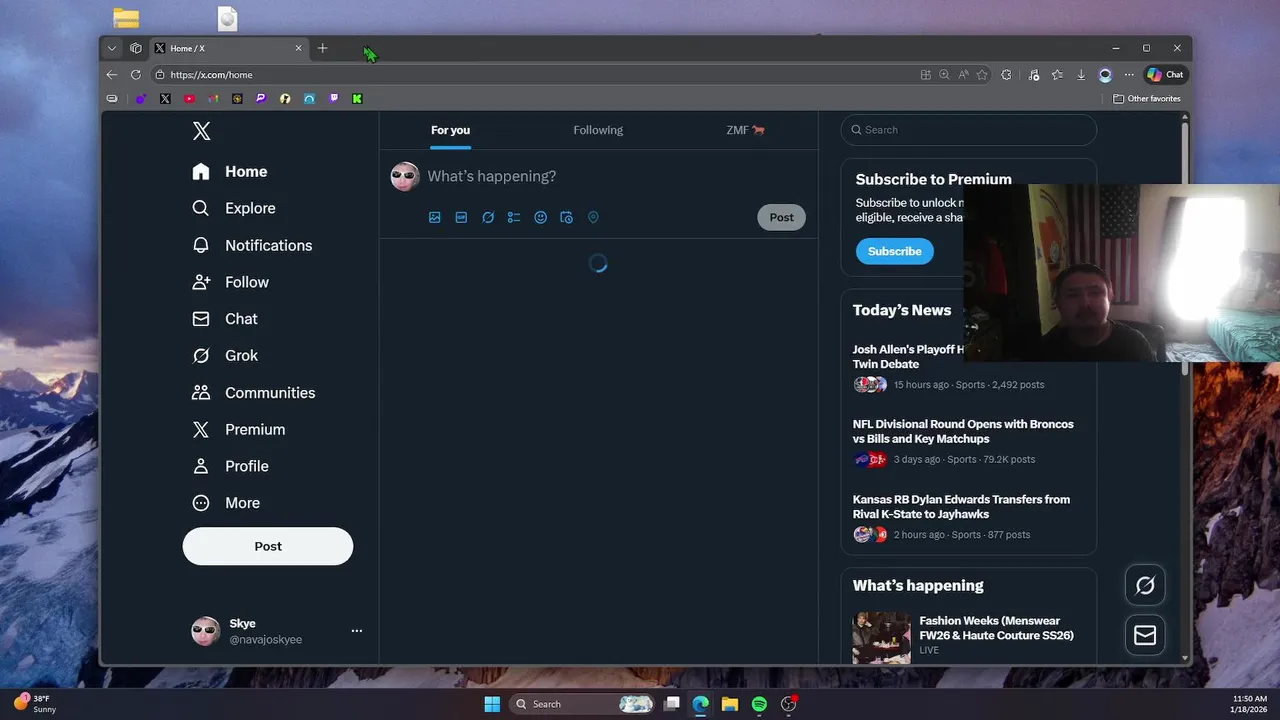
Task: Schedule the post with calendar icon
Action: [567, 217]
